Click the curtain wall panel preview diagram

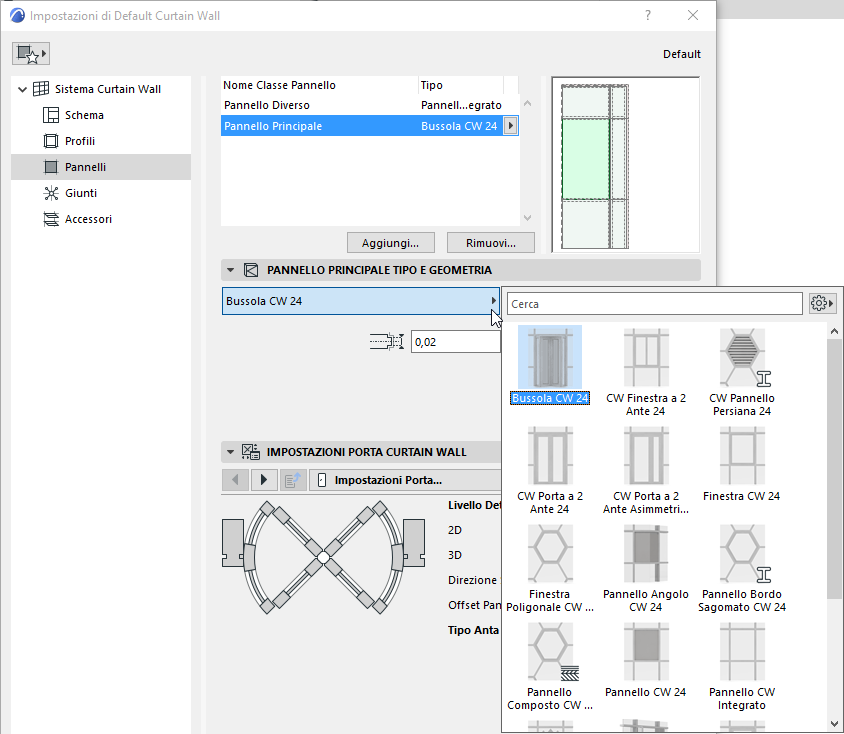coord(625,165)
